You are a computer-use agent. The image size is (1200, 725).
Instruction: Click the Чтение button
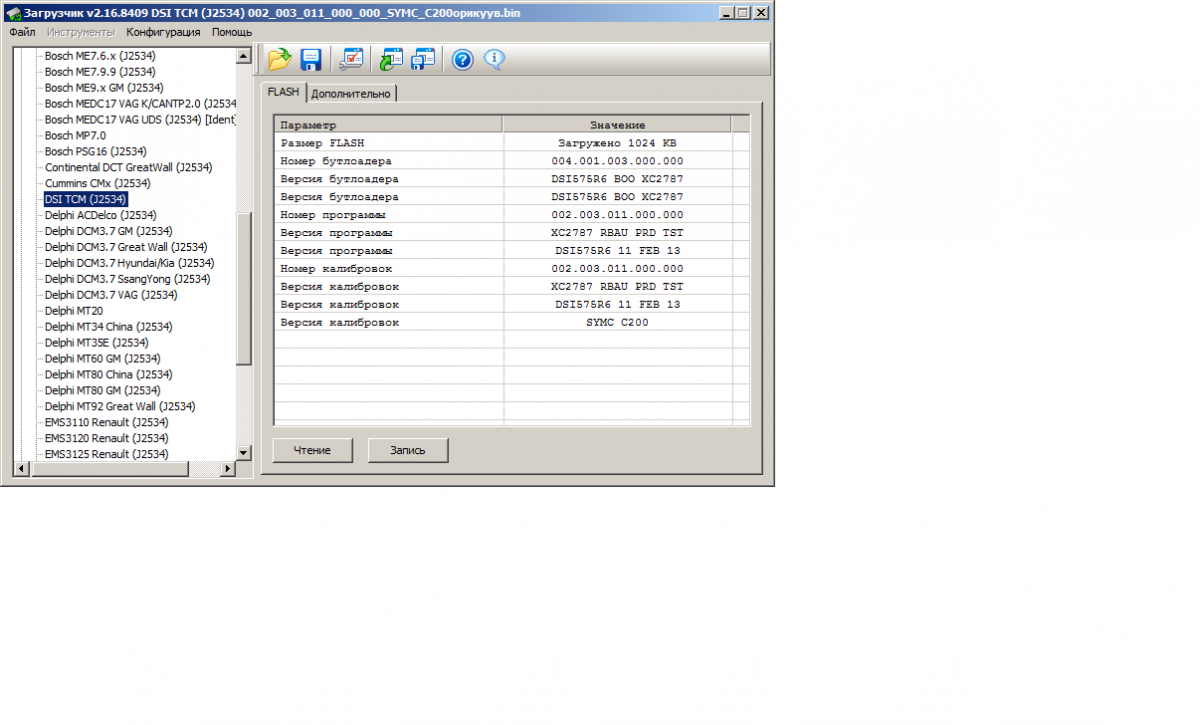312,450
